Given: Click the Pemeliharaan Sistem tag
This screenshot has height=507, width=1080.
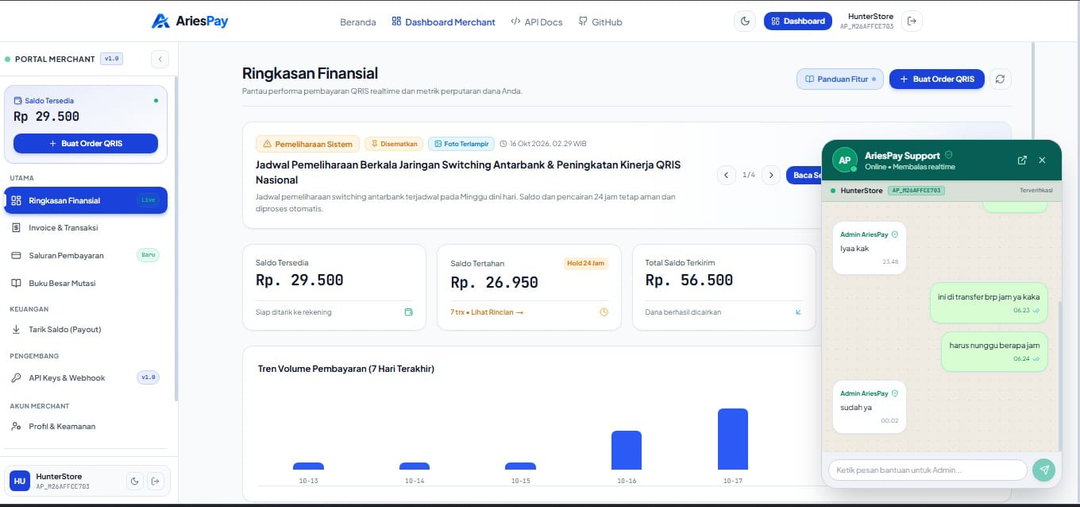Looking at the screenshot, I should (x=308, y=144).
